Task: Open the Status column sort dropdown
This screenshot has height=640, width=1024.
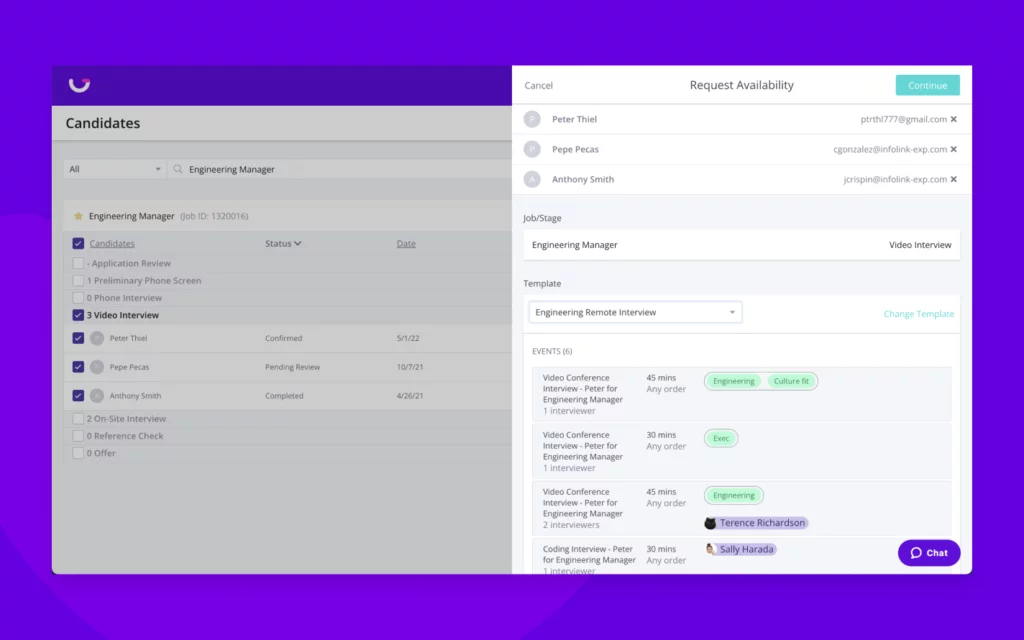Action: tap(283, 244)
